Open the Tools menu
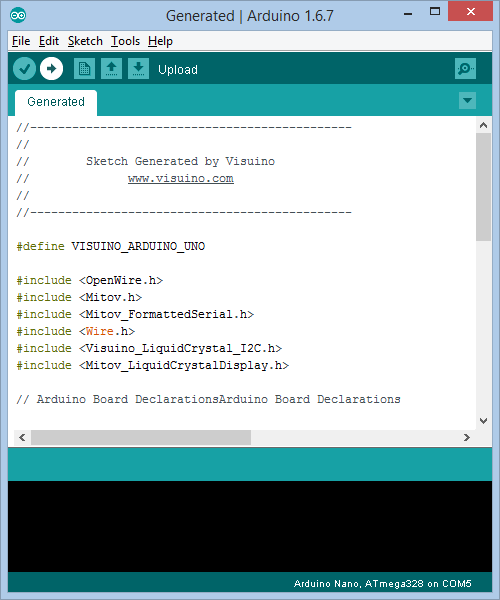The height and width of the screenshot is (600, 500). [125, 41]
